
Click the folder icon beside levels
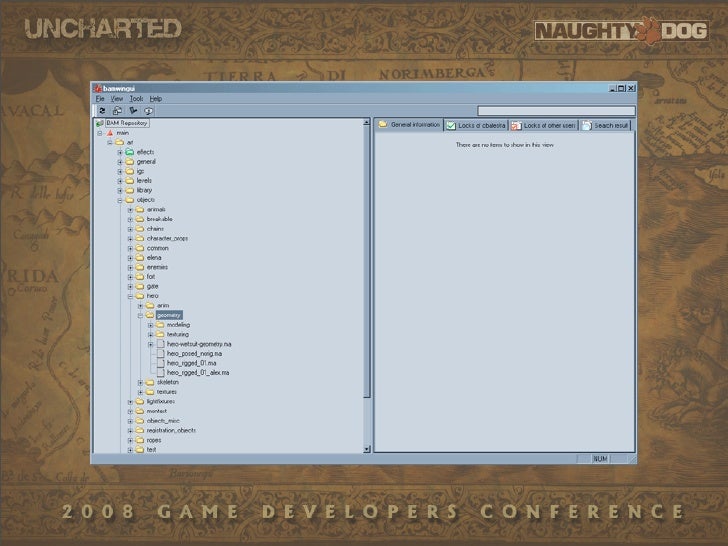[x=130, y=181]
